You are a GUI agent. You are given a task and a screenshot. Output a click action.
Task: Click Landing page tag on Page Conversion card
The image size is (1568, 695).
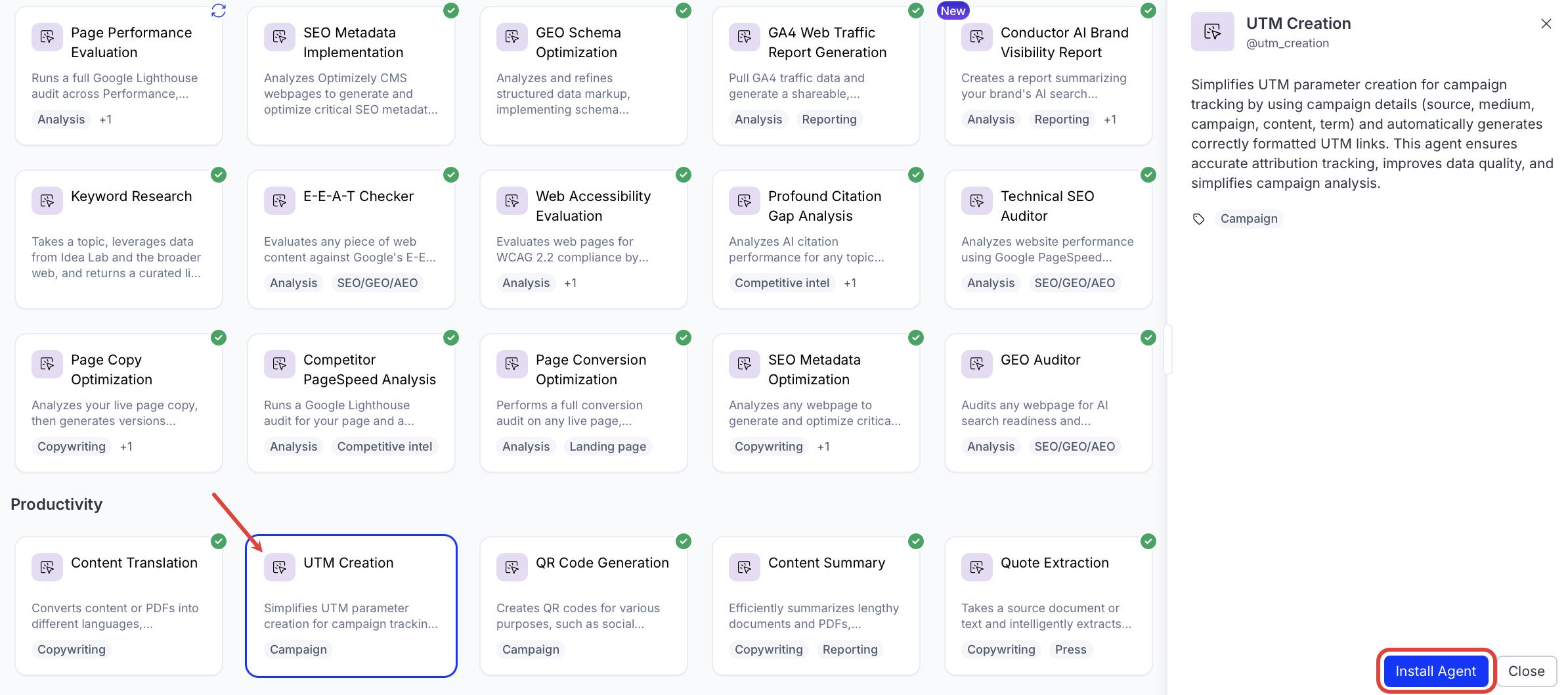(608, 447)
